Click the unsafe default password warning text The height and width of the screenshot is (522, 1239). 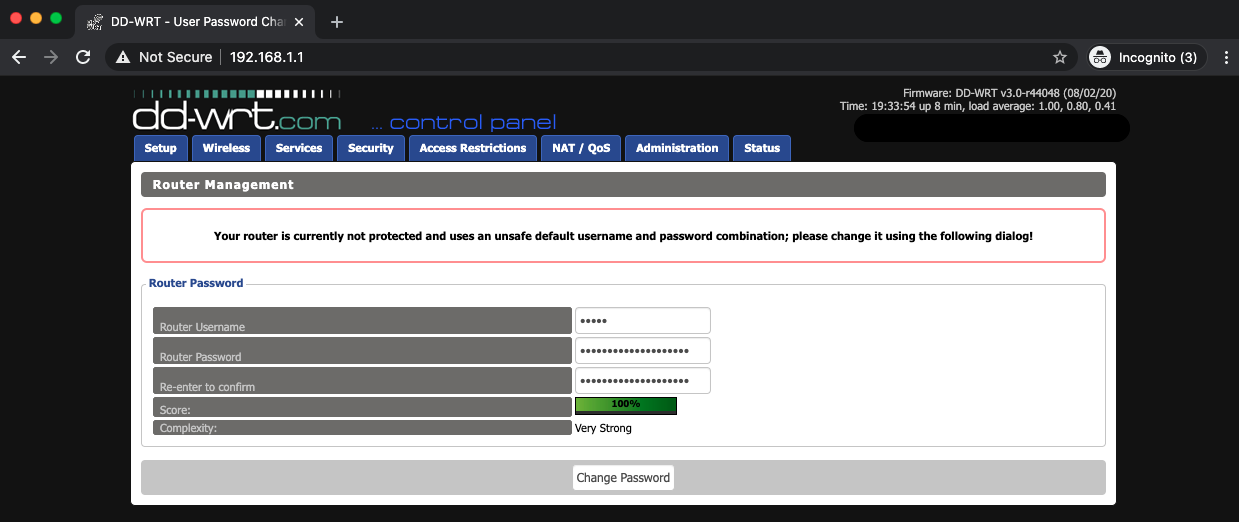point(623,236)
